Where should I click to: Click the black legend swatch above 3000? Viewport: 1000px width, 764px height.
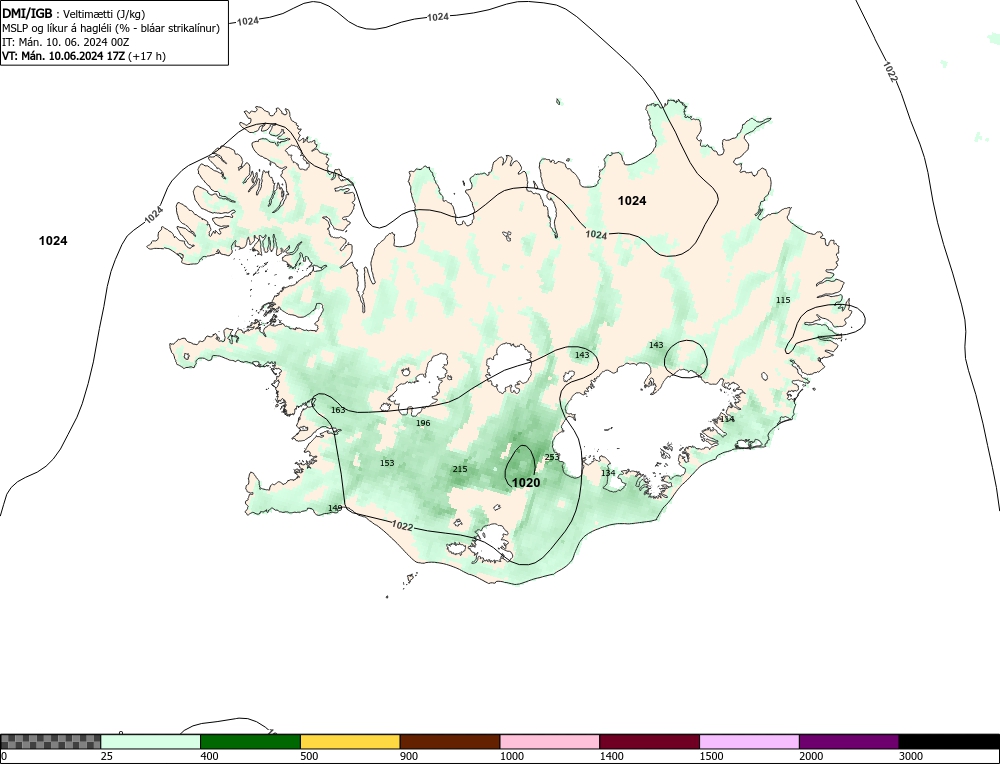coord(949,741)
